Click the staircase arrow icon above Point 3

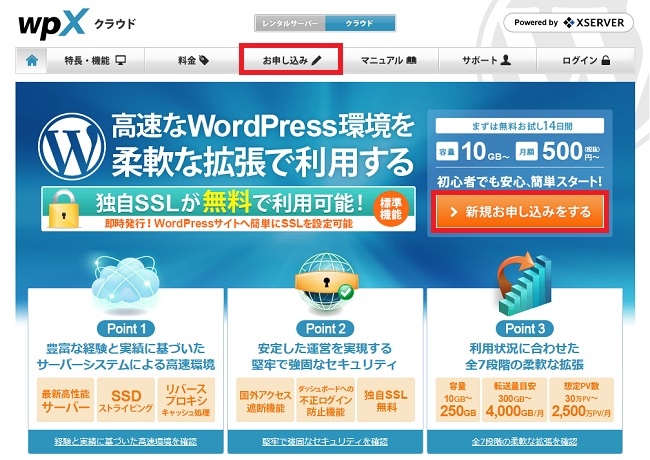click(x=524, y=284)
